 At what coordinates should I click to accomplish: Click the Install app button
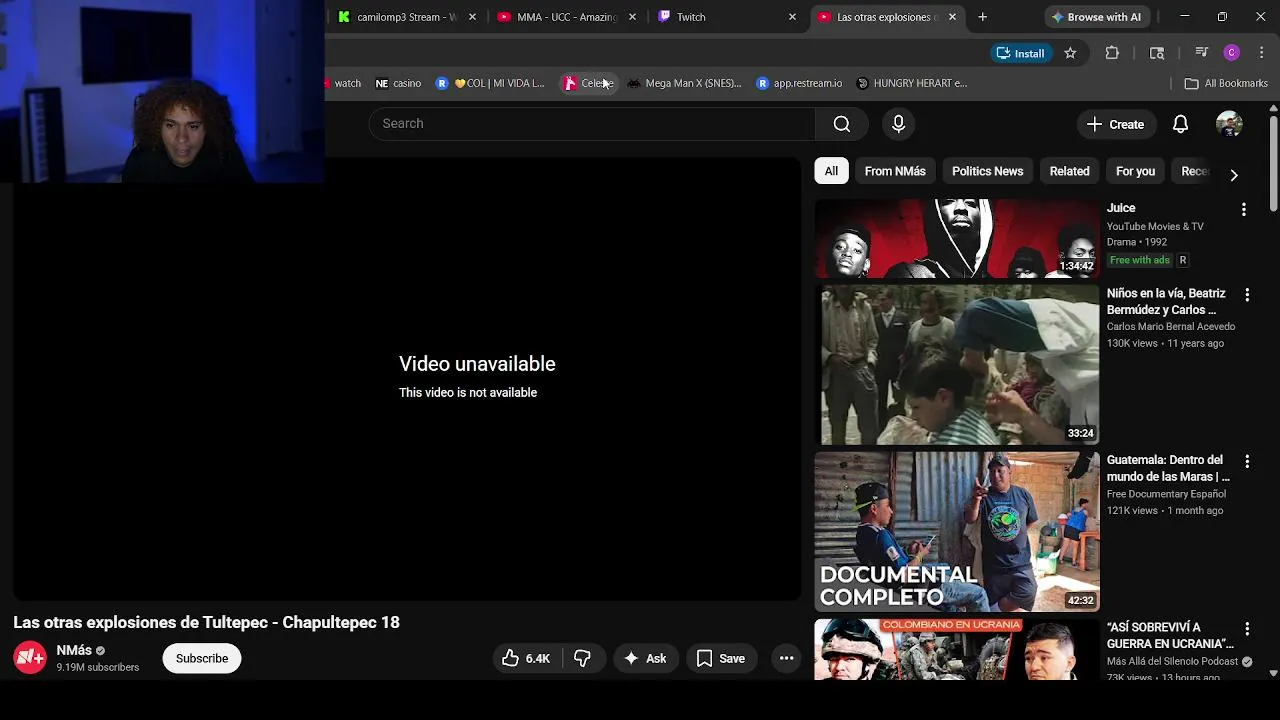(1020, 53)
